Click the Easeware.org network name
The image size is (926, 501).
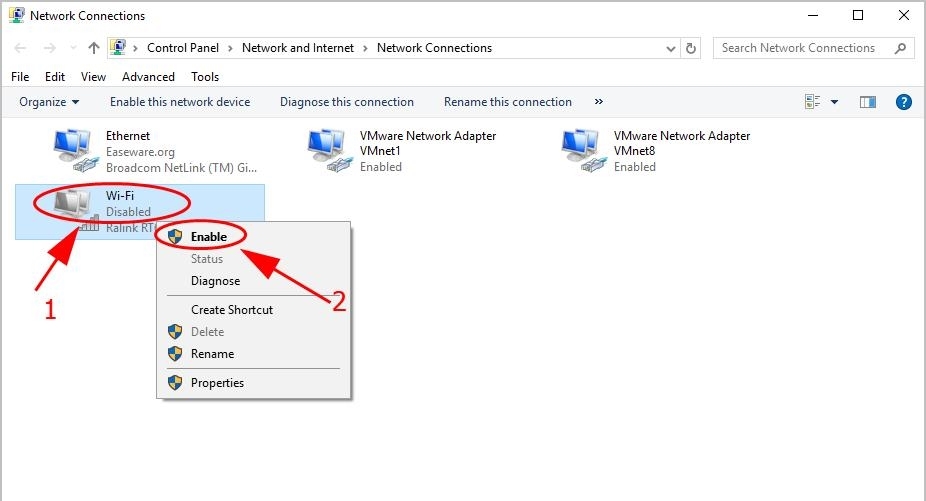[140, 152]
